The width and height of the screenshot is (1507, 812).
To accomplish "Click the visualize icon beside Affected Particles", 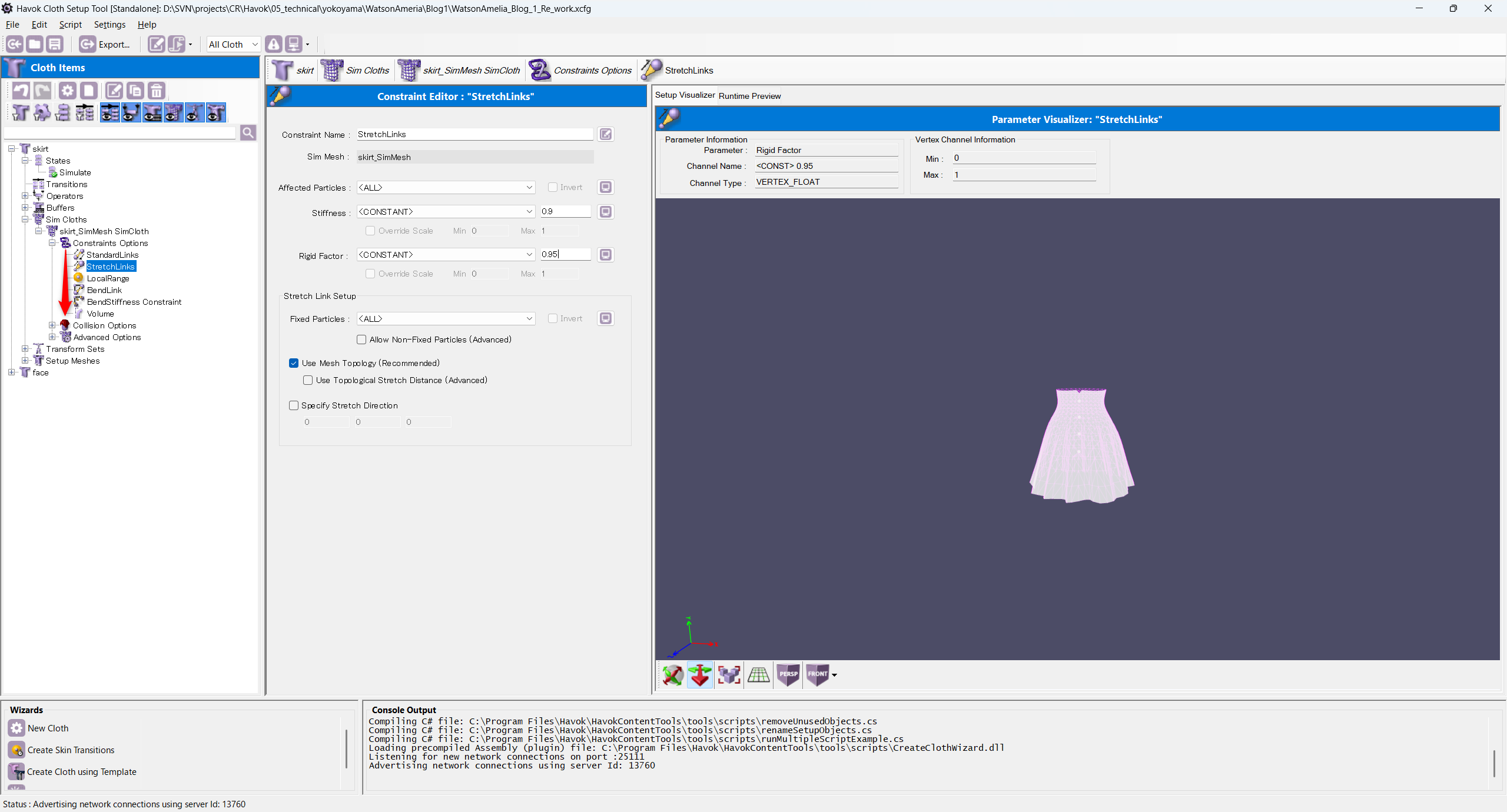I will click(x=606, y=187).
